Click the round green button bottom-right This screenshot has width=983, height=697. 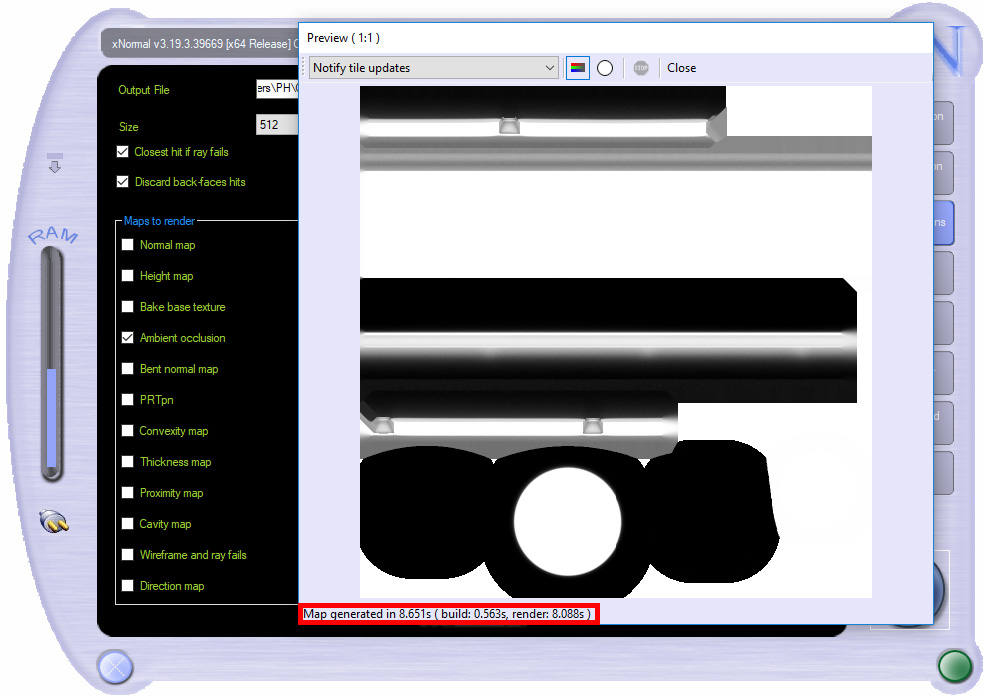click(954, 666)
